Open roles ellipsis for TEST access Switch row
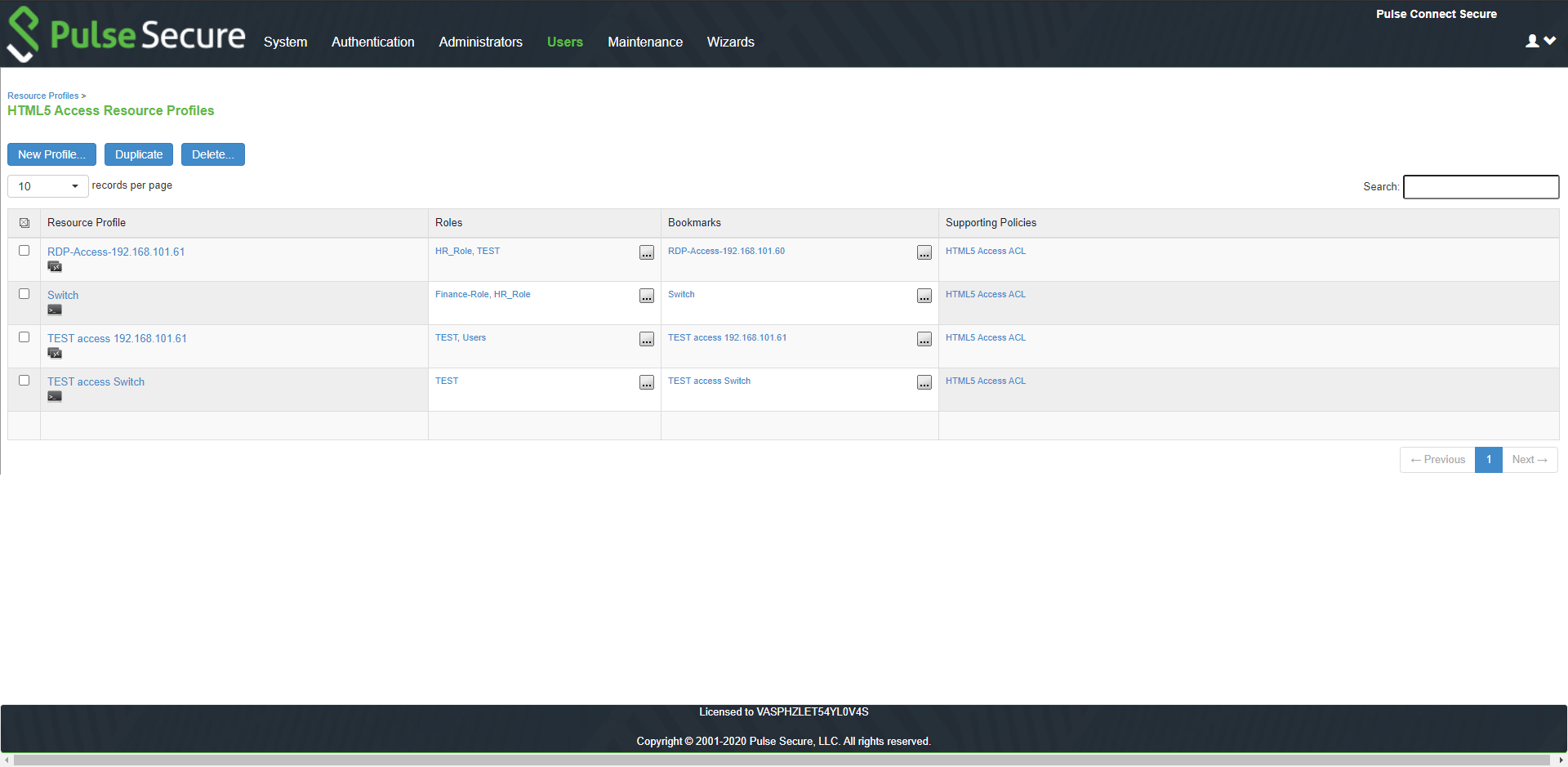1568x767 pixels. point(647,383)
